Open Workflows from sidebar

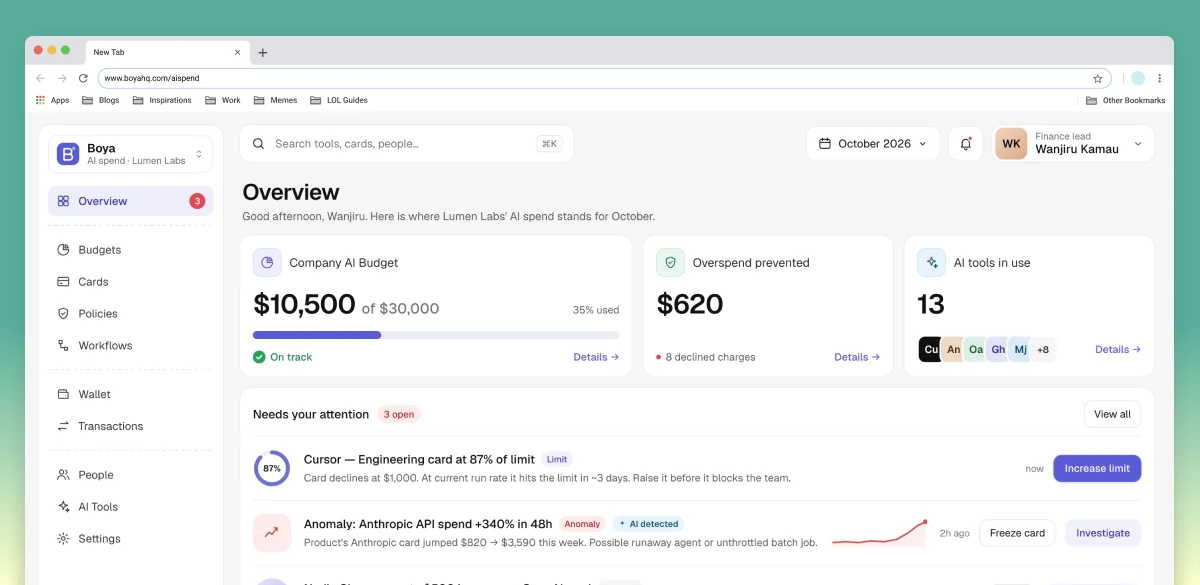(130, 346)
